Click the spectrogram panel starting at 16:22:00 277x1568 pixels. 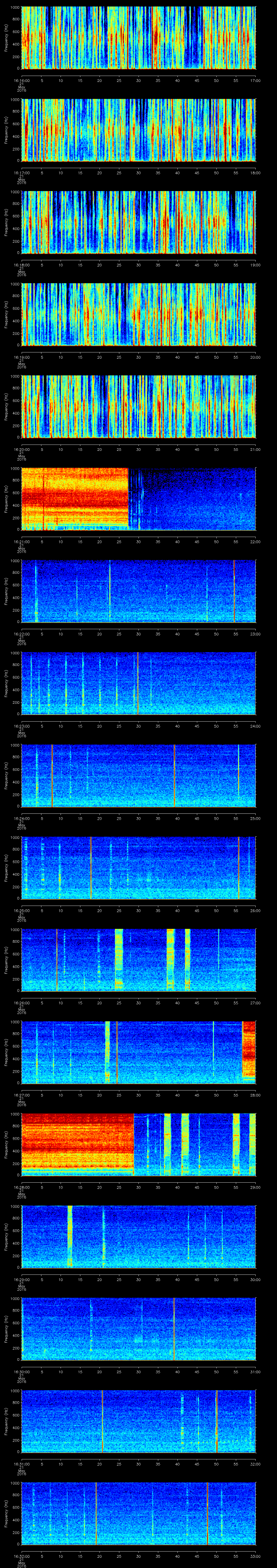[x=139, y=591]
